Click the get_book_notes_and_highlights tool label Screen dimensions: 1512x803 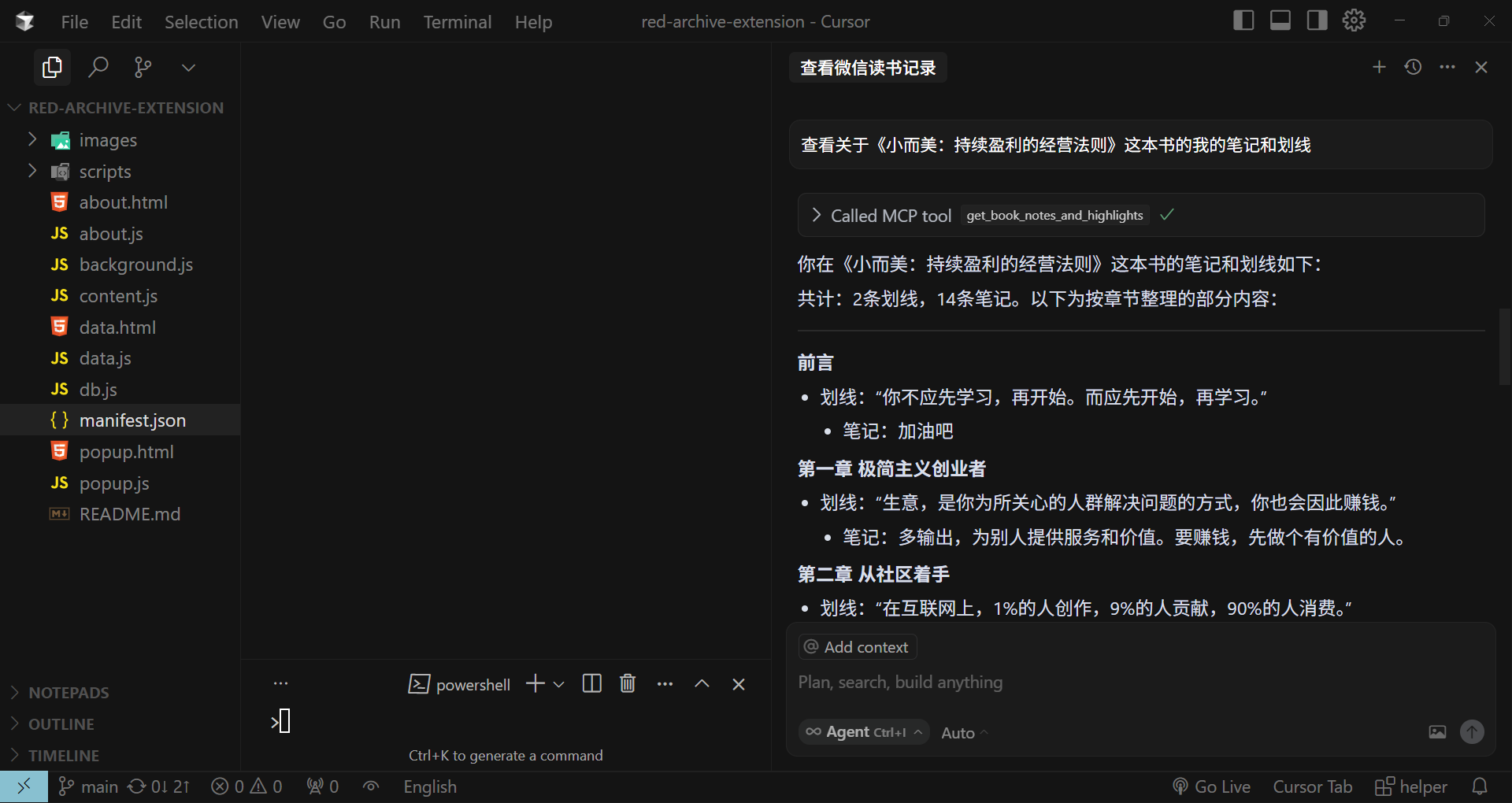(1054, 215)
